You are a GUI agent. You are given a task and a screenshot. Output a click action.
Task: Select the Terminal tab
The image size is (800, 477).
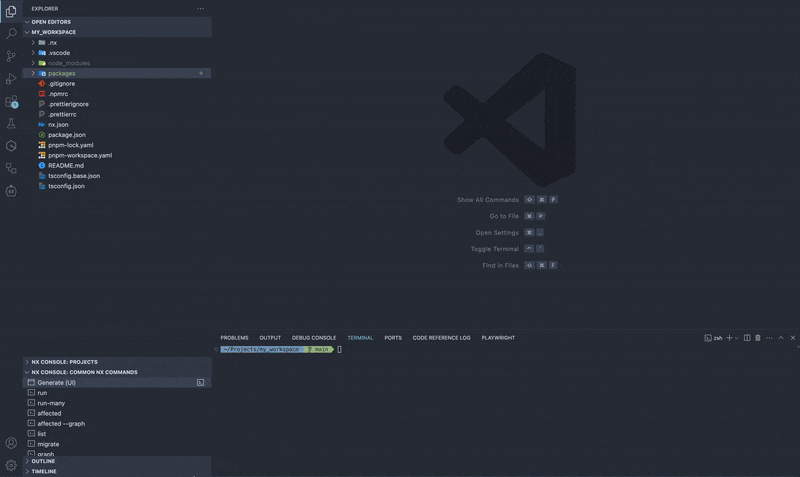click(360, 338)
